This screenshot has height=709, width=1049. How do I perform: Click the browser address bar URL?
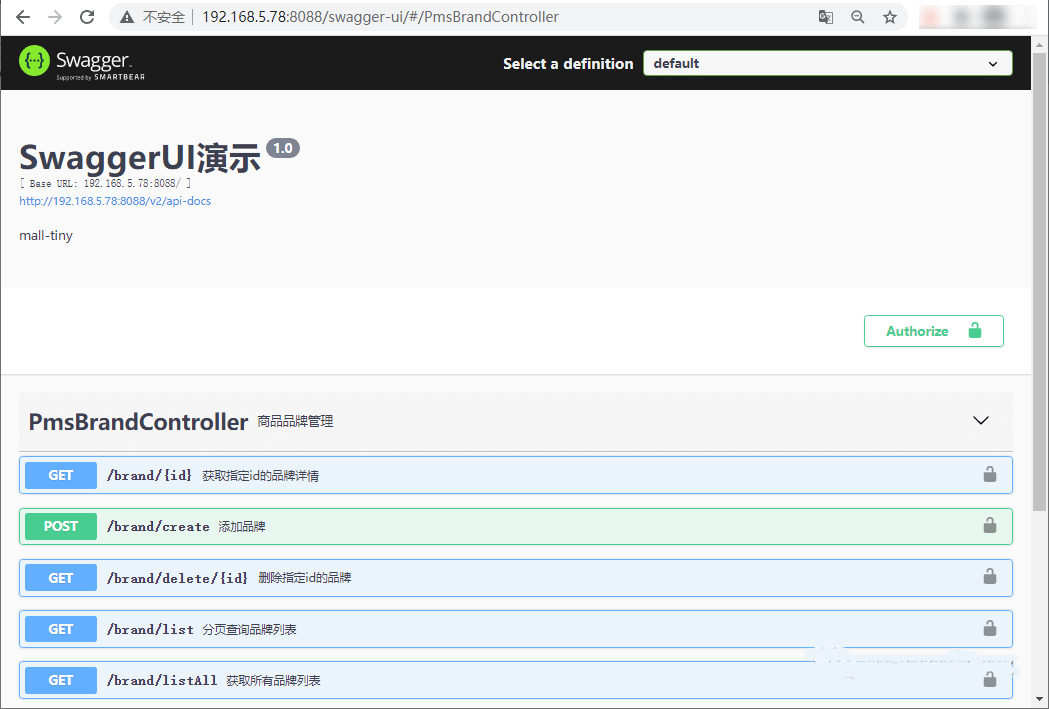click(380, 17)
